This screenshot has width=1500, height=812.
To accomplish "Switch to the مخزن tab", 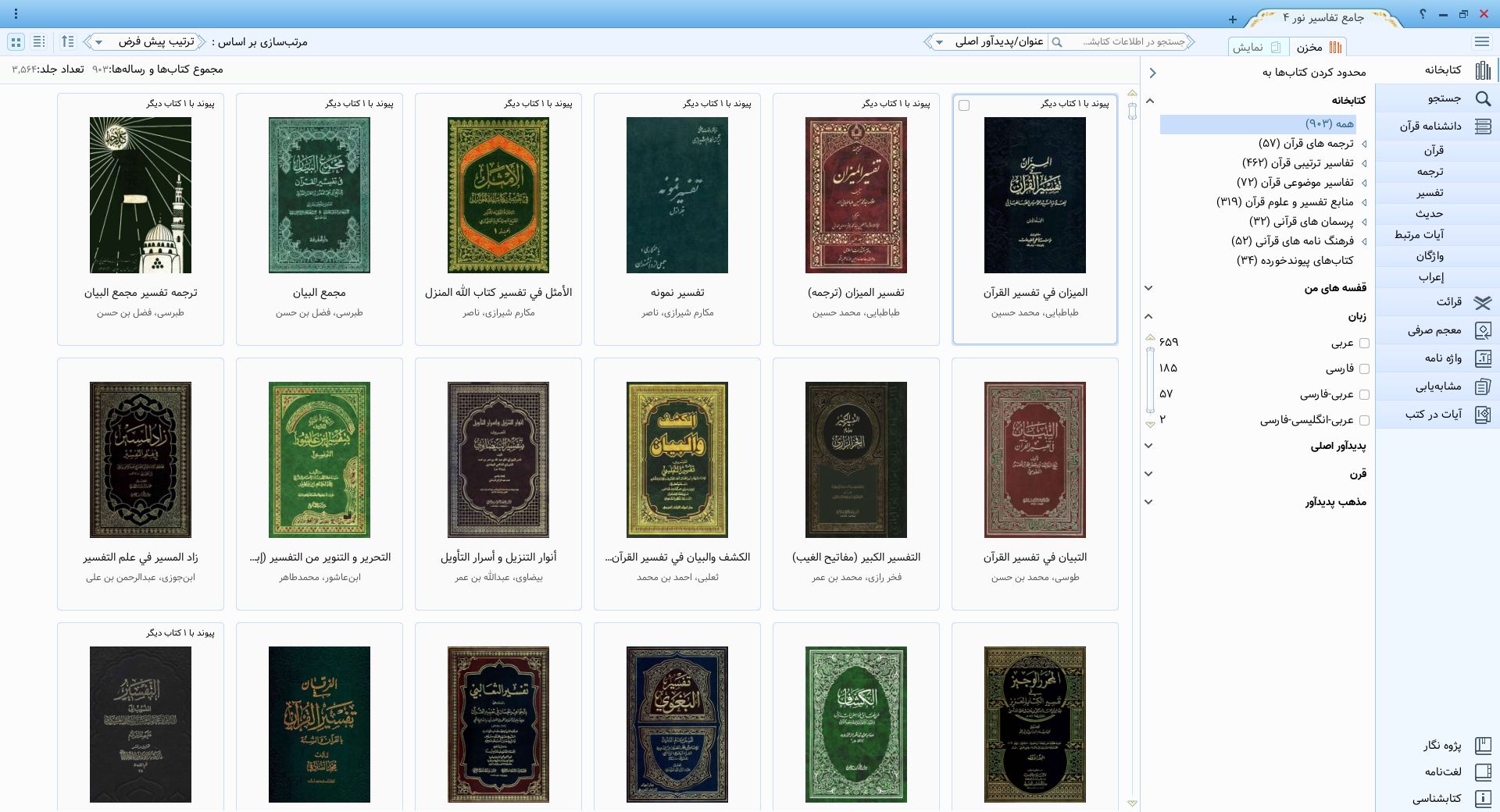I will click(1318, 47).
